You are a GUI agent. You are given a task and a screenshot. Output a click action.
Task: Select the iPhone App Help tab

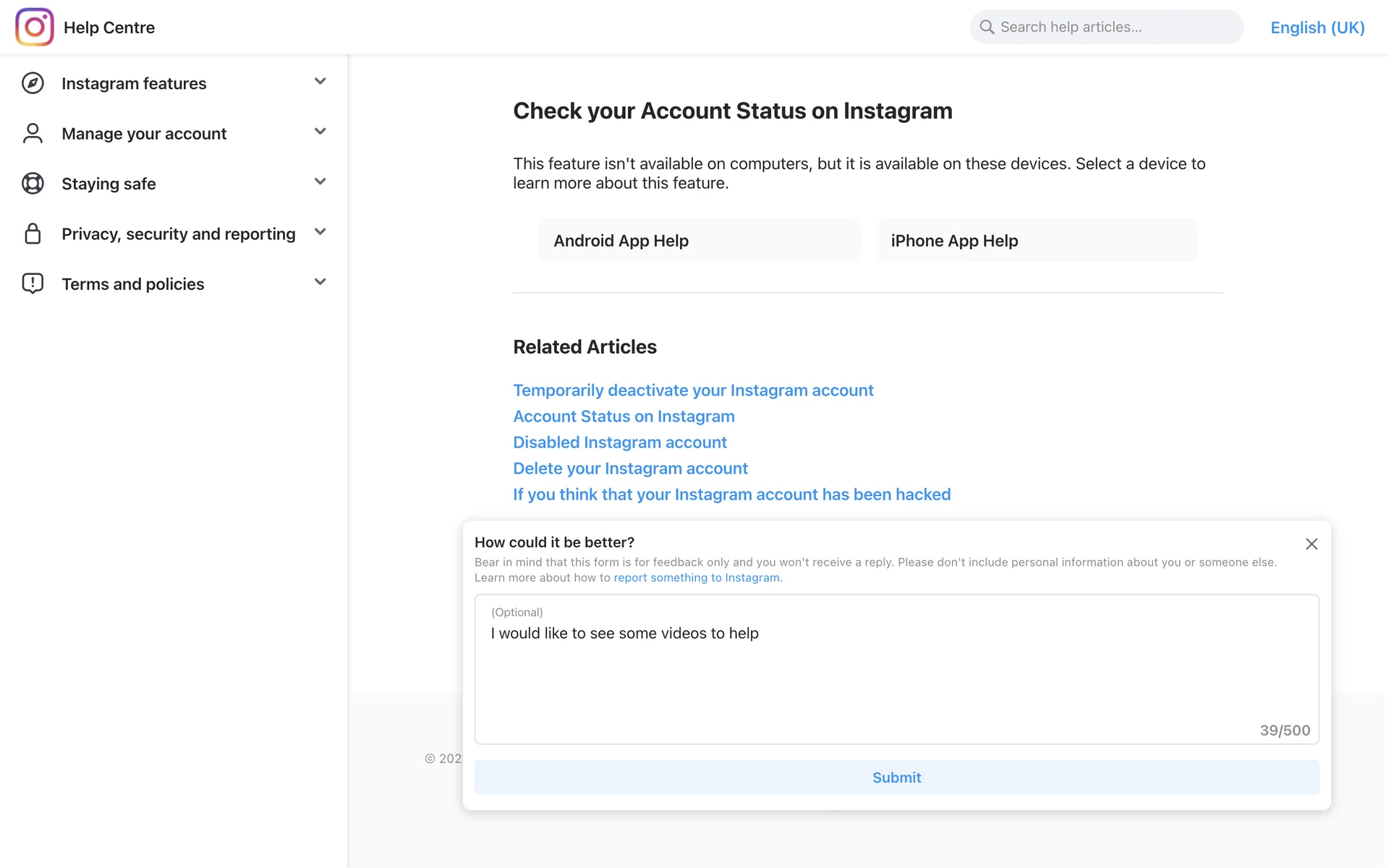(x=1036, y=241)
